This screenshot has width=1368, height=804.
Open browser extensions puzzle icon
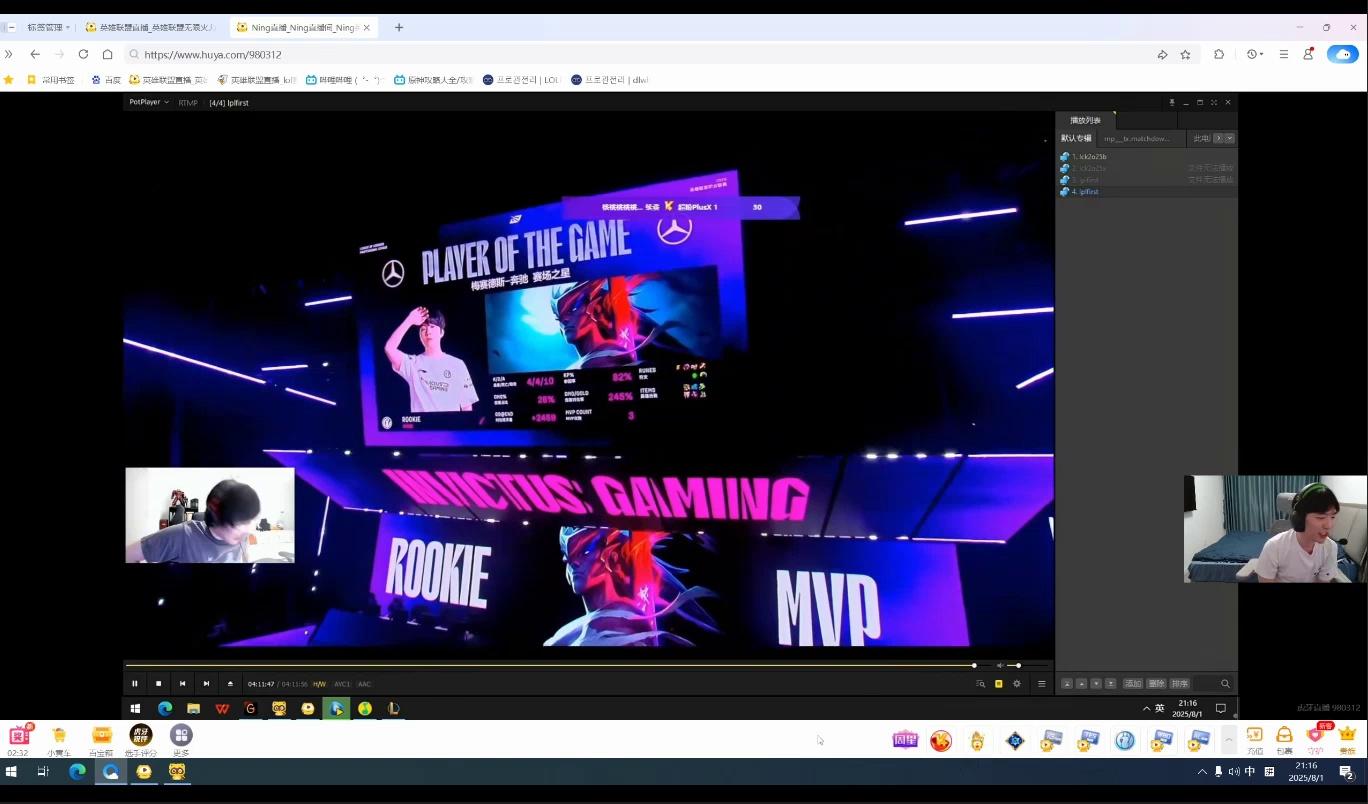[x=1219, y=54]
